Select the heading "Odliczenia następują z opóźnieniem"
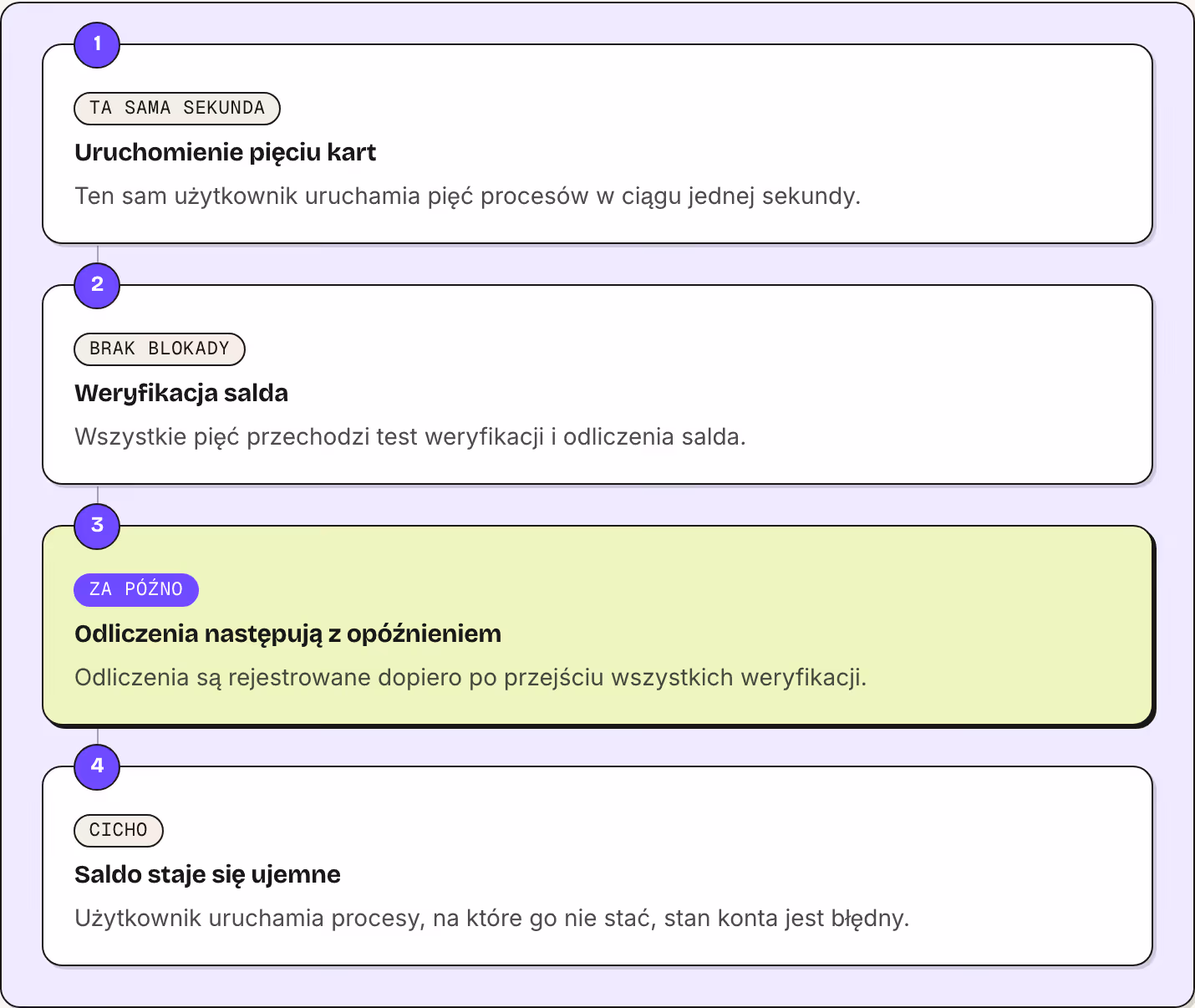Image resolution: width=1195 pixels, height=1008 pixels. tap(288, 634)
